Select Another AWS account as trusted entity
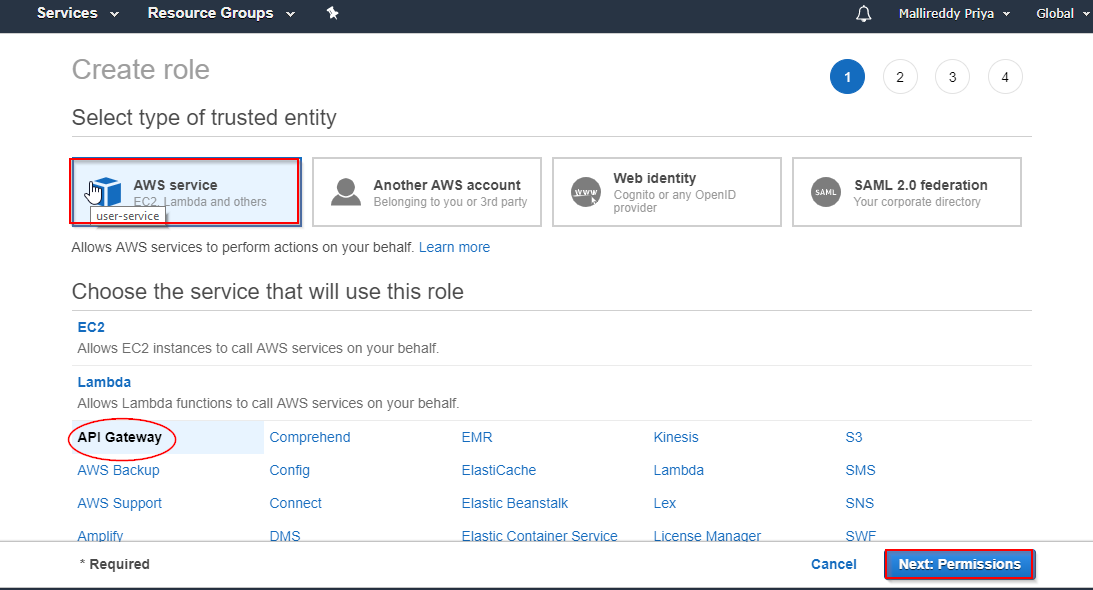This screenshot has height=590, width=1093. click(x=427, y=191)
